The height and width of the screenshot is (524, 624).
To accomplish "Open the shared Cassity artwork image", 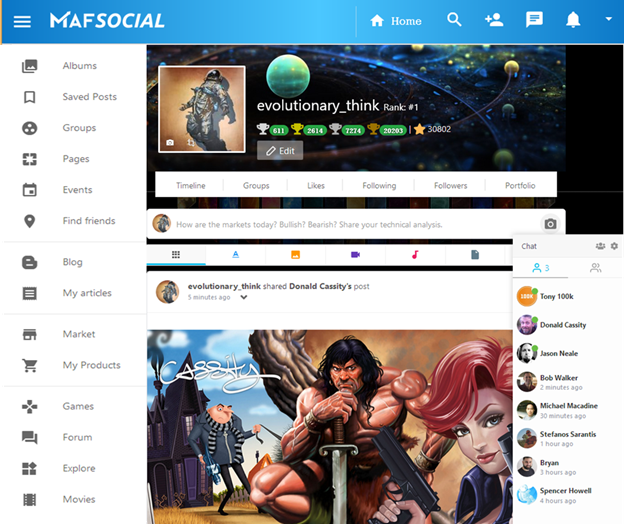I will tap(330, 427).
